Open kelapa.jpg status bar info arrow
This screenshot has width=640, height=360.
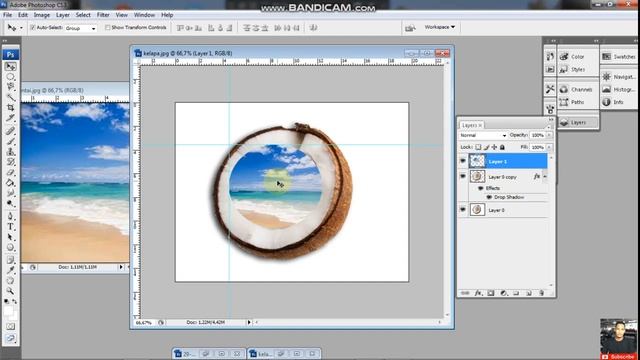point(249,322)
